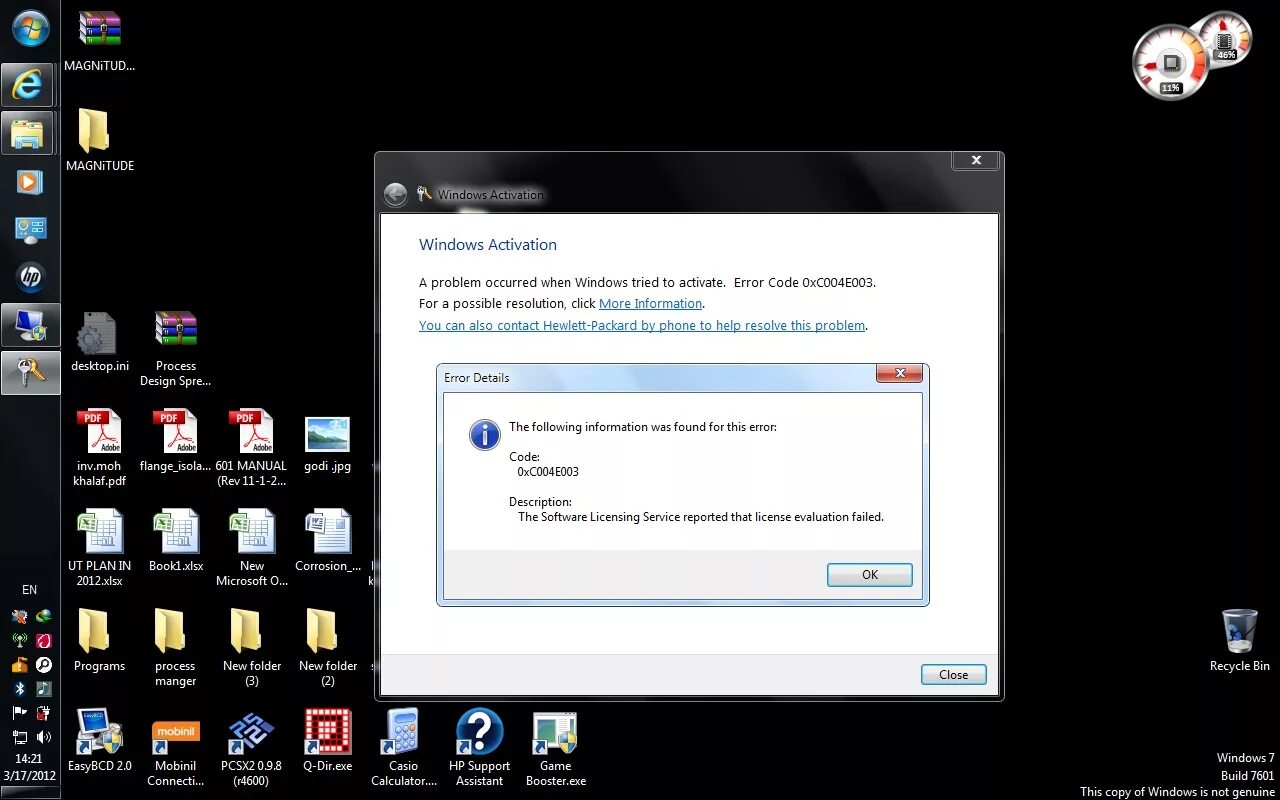
Task: Launch Casio Calculator shortcut
Action: pos(404,748)
